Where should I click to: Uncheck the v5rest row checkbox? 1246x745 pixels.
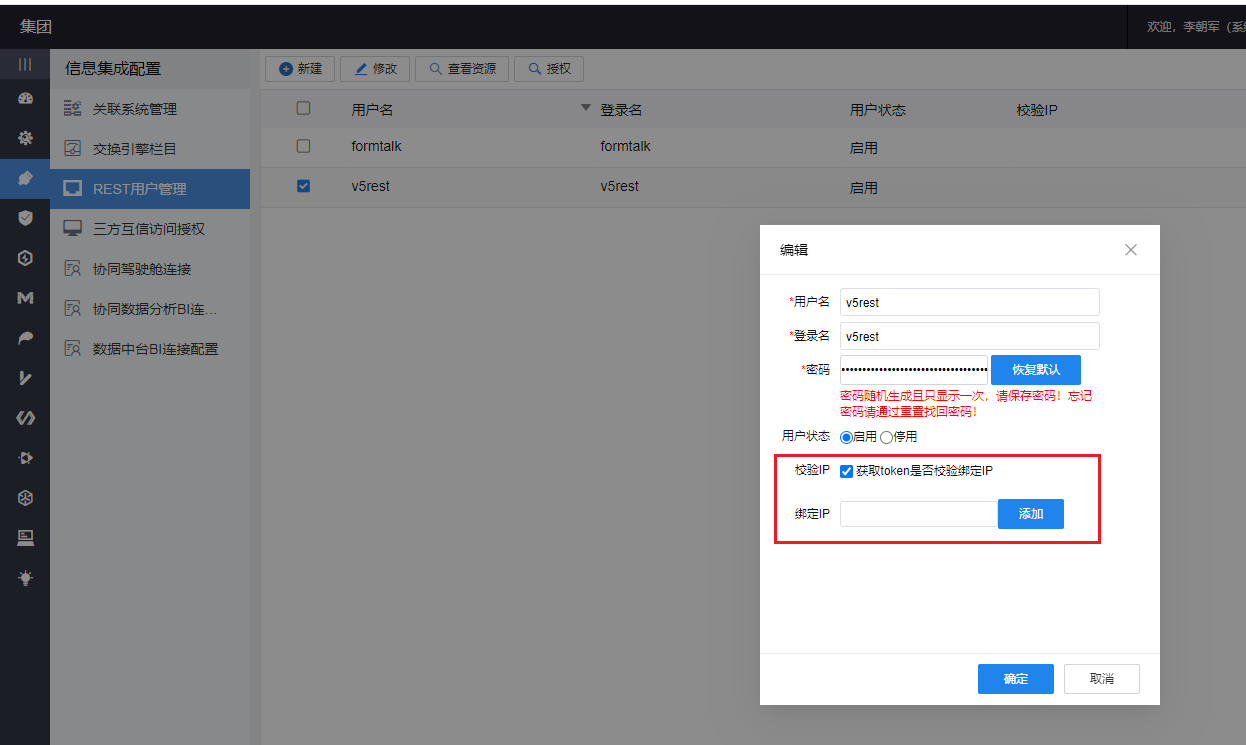point(304,186)
